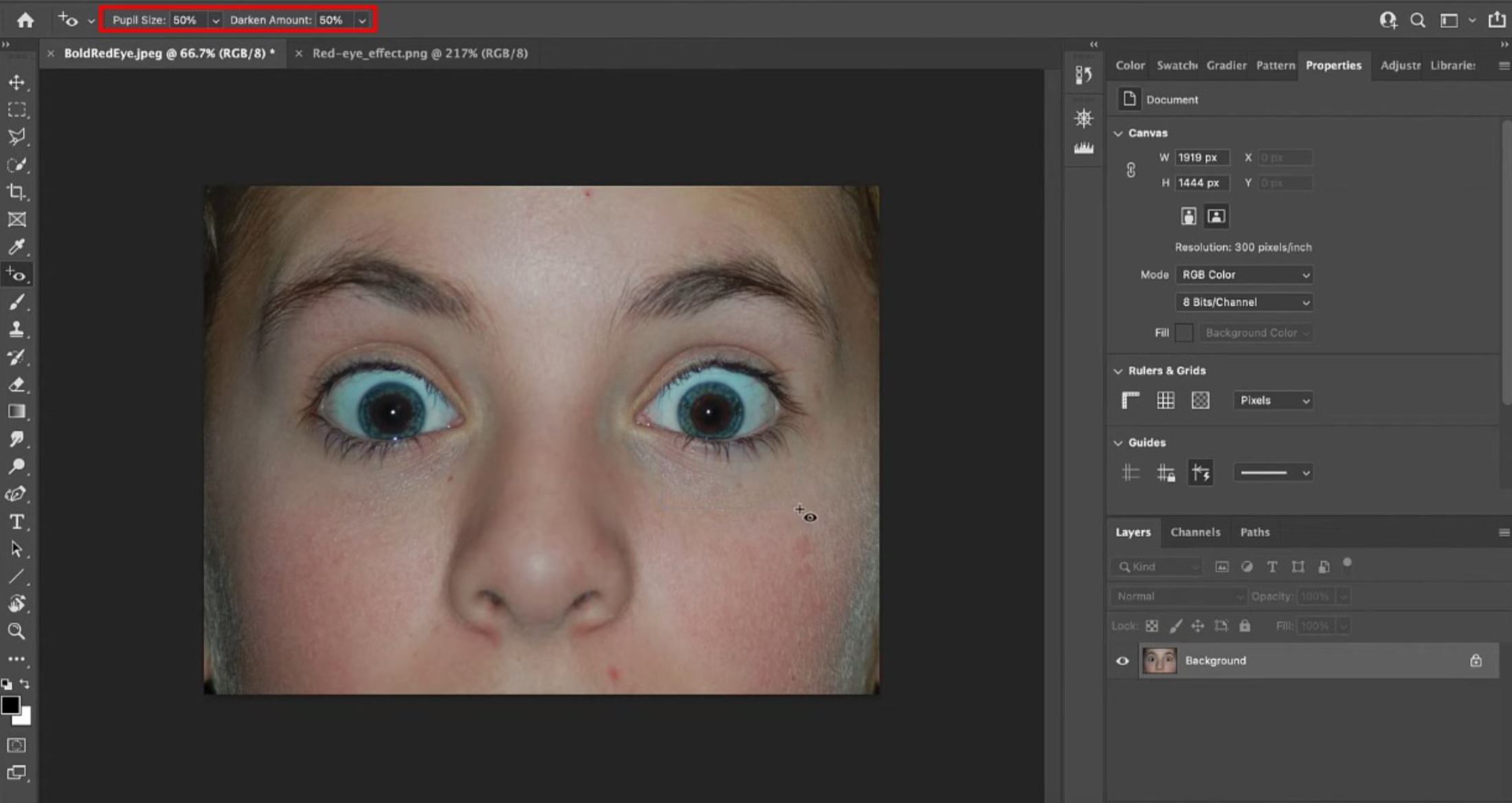Toggle the grid display
1512x803 pixels.
[1166, 400]
